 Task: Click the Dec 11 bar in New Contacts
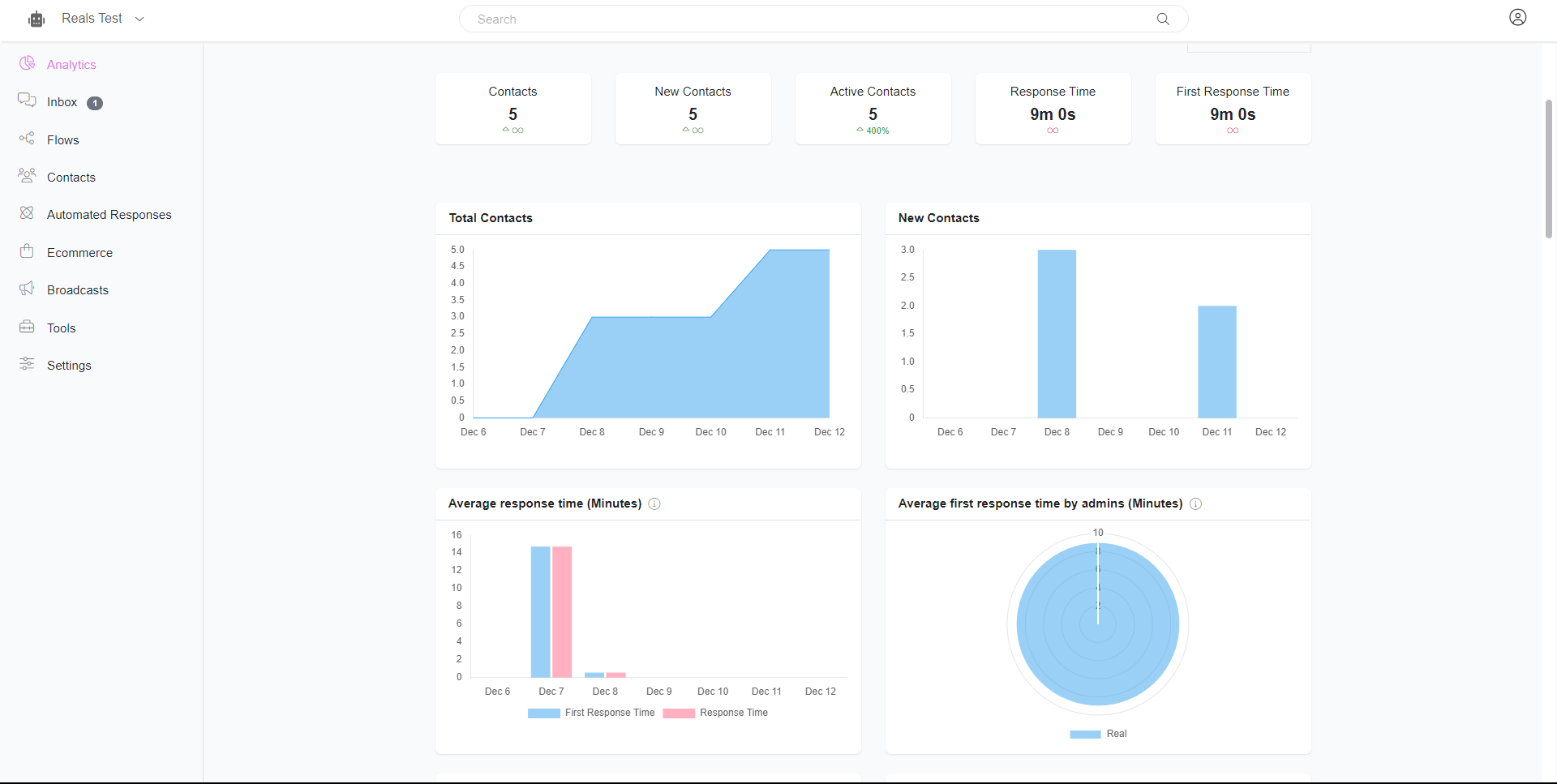point(1217,362)
